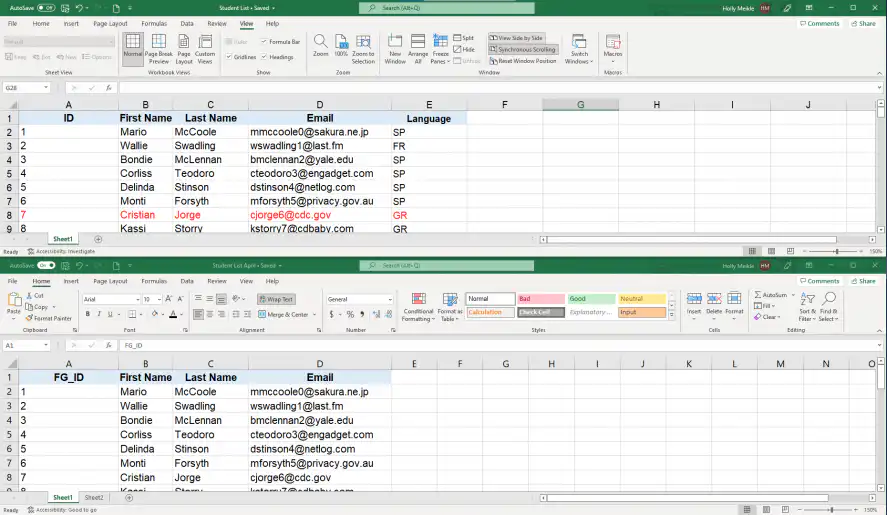Click Format Painter in bottom window
The width and height of the screenshot is (887, 515).
tap(49, 319)
